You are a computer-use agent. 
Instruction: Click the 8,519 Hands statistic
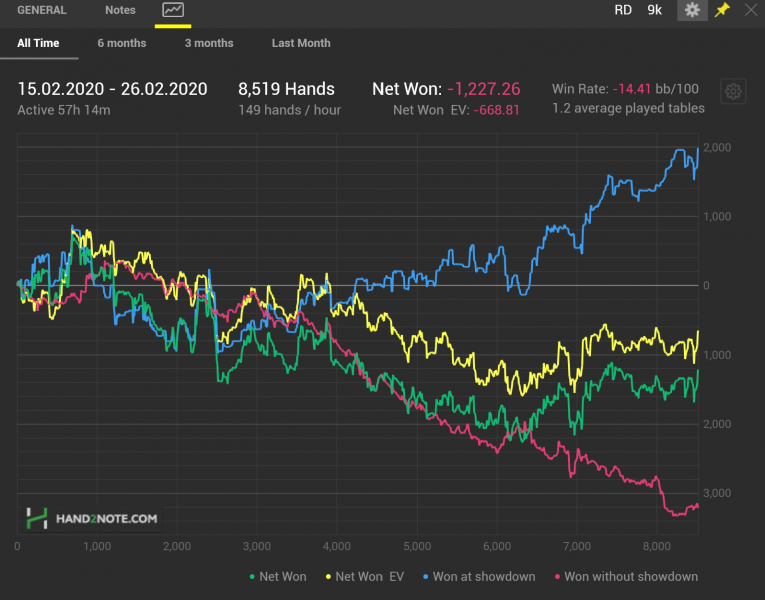click(x=286, y=89)
